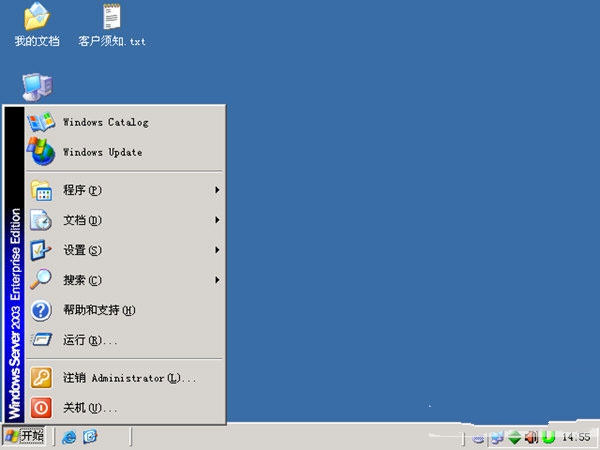Image resolution: width=600 pixels, height=450 pixels.
Task: Select the My Computer desktop icon
Action: click(x=37, y=87)
